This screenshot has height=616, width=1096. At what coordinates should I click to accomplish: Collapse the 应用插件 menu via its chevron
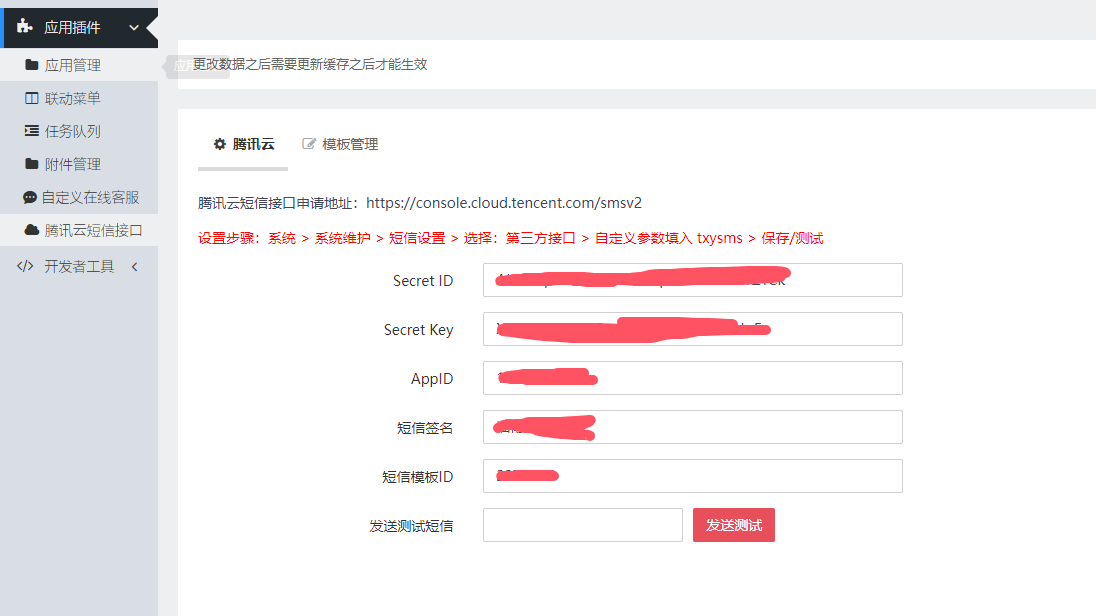click(x=134, y=28)
